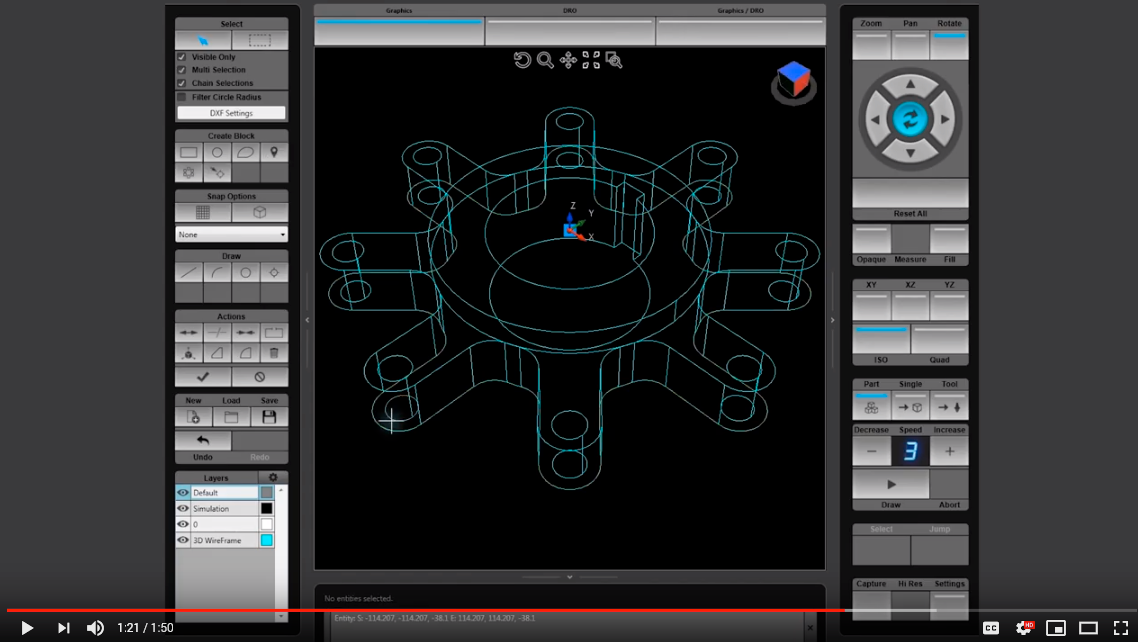Activate the pan viewport icon
Image resolution: width=1138 pixels, height=642 pixels.
coord(568,60)
